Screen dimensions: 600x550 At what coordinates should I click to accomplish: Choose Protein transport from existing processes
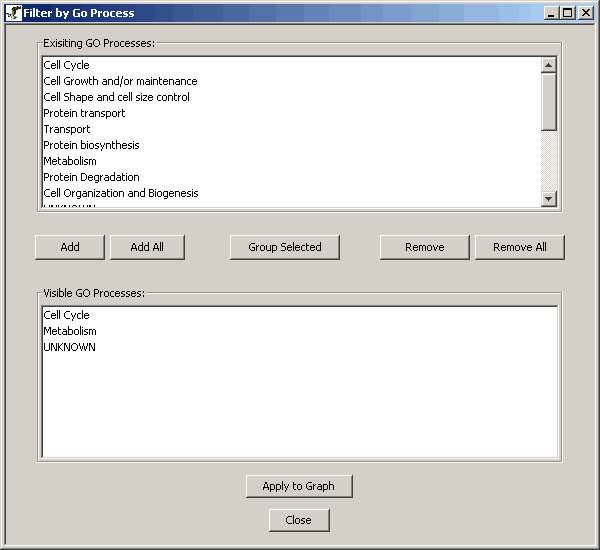[x=84, y=113]
